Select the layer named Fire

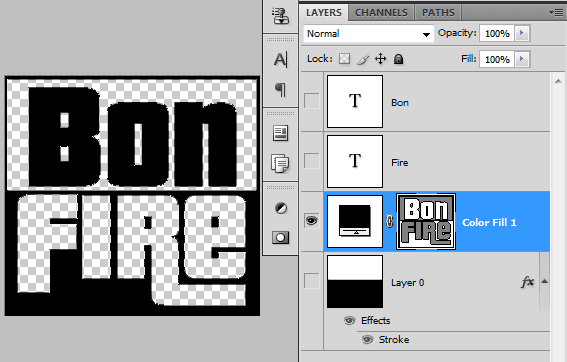click(400, 163)
